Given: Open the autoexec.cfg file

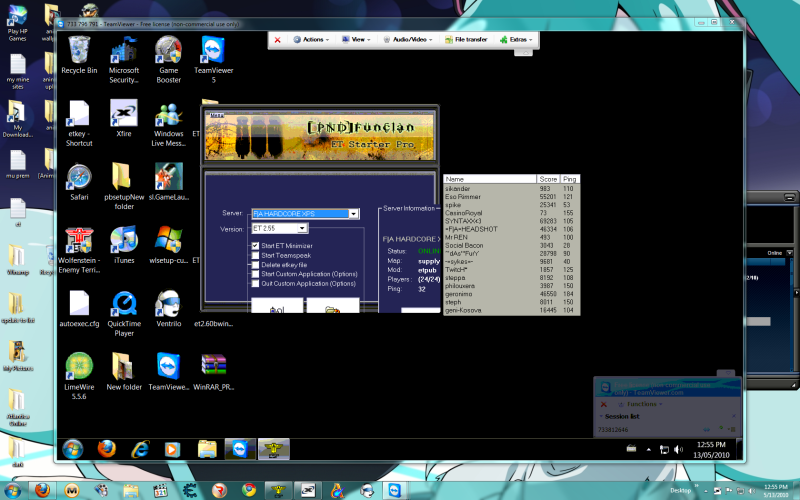Looking at the screenshot, I should pyautogui.click(x=79, y=309).
